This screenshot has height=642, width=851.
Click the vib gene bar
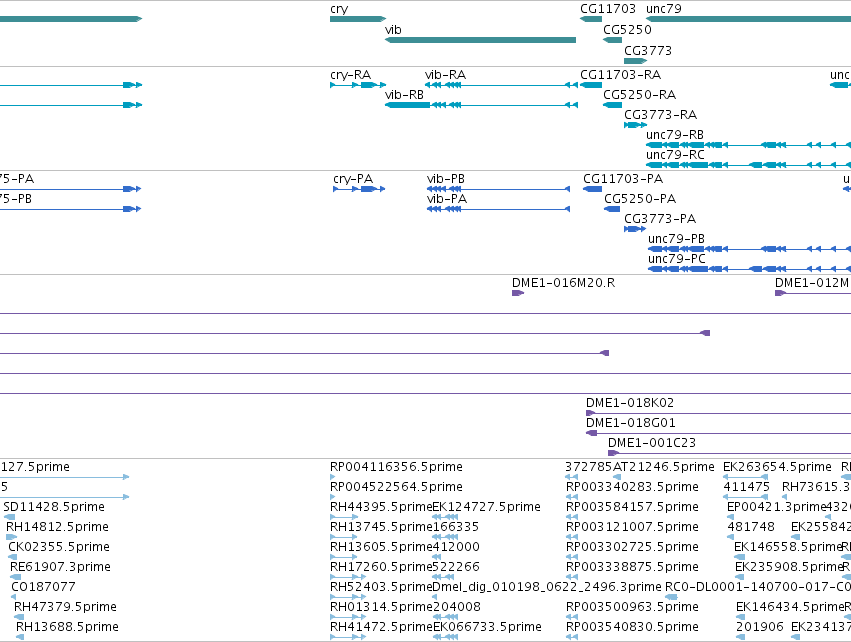click(480, 40)
